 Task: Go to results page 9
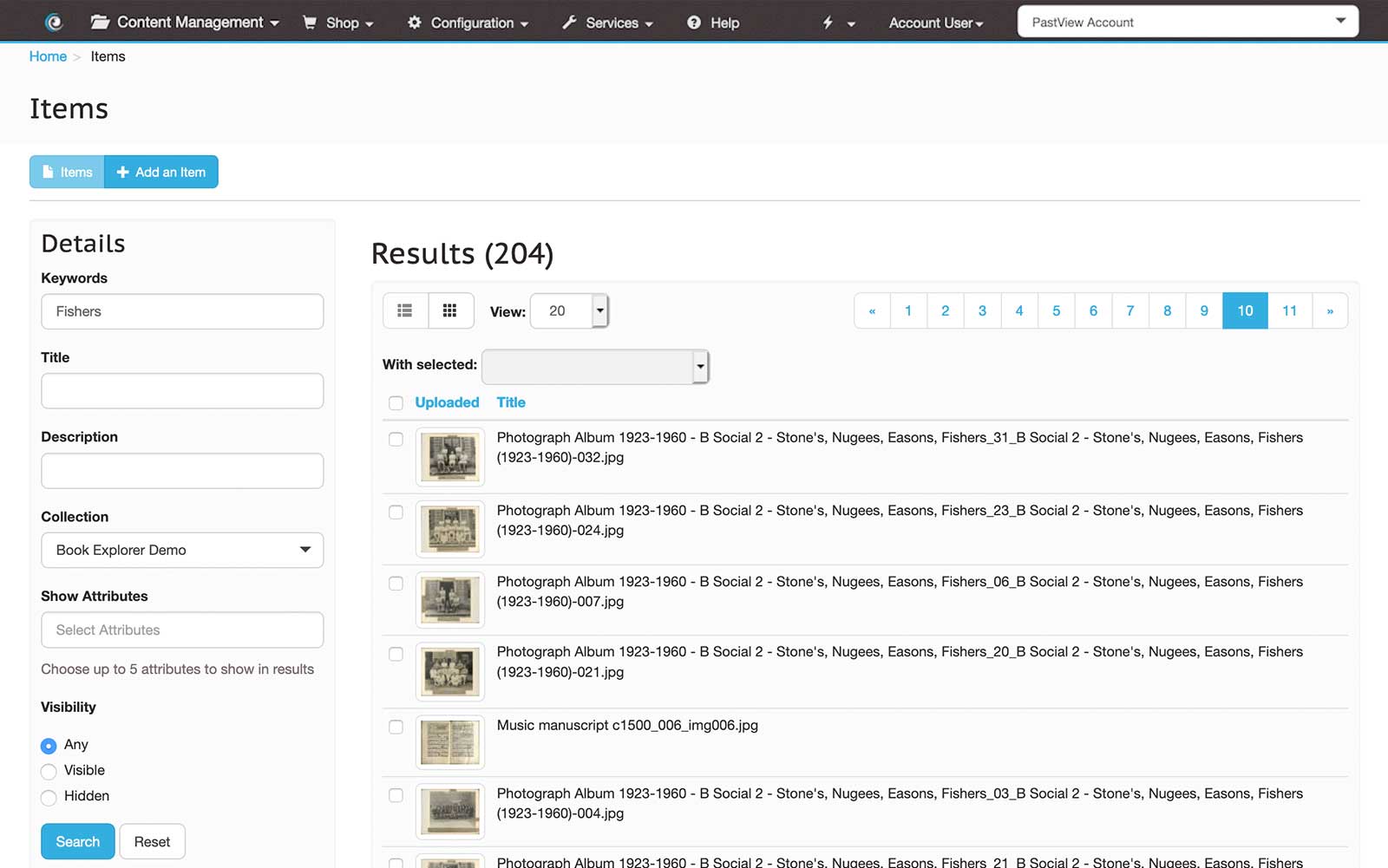tap(1204, 310)
